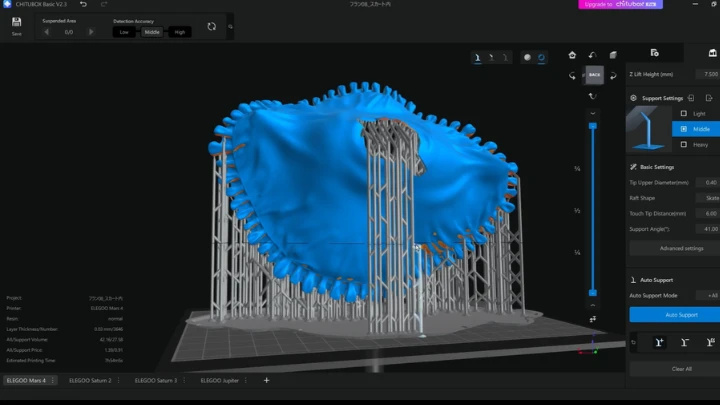Click the undo icon in title bar
Viewport: 720px width, 405px height.
(x=83, y=4)
